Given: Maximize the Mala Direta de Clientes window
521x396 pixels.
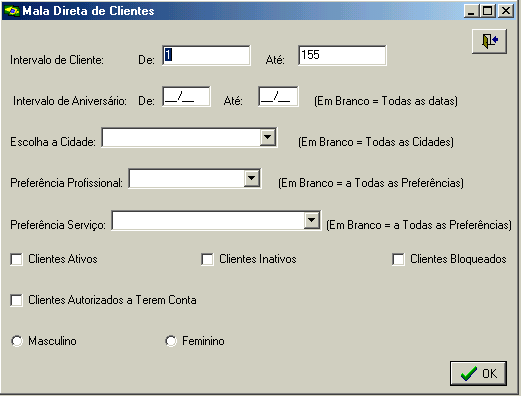Looking at the screenshot, I should point(487,11).
